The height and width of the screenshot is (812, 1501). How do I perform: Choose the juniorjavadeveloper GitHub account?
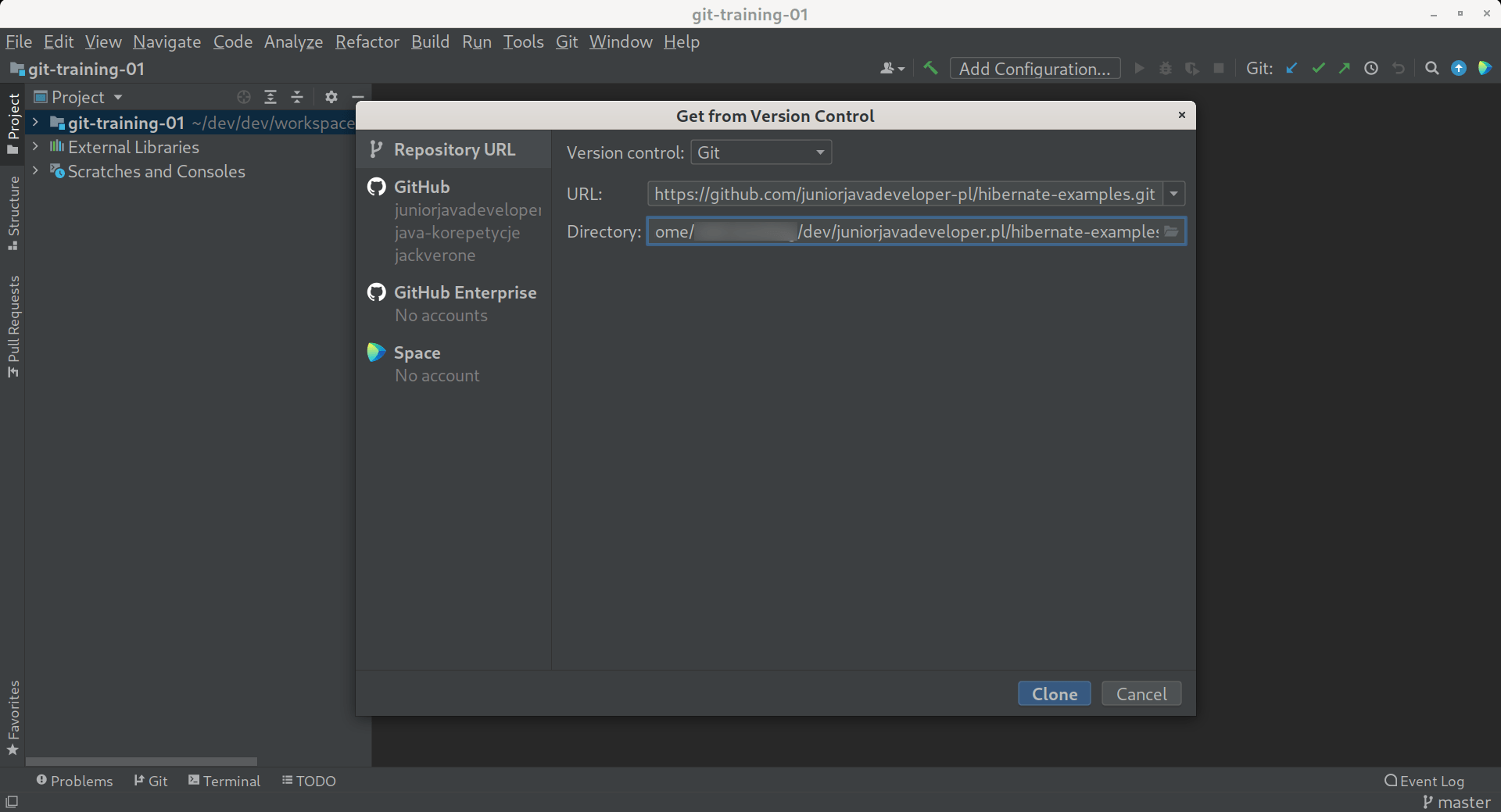point(467,210)
